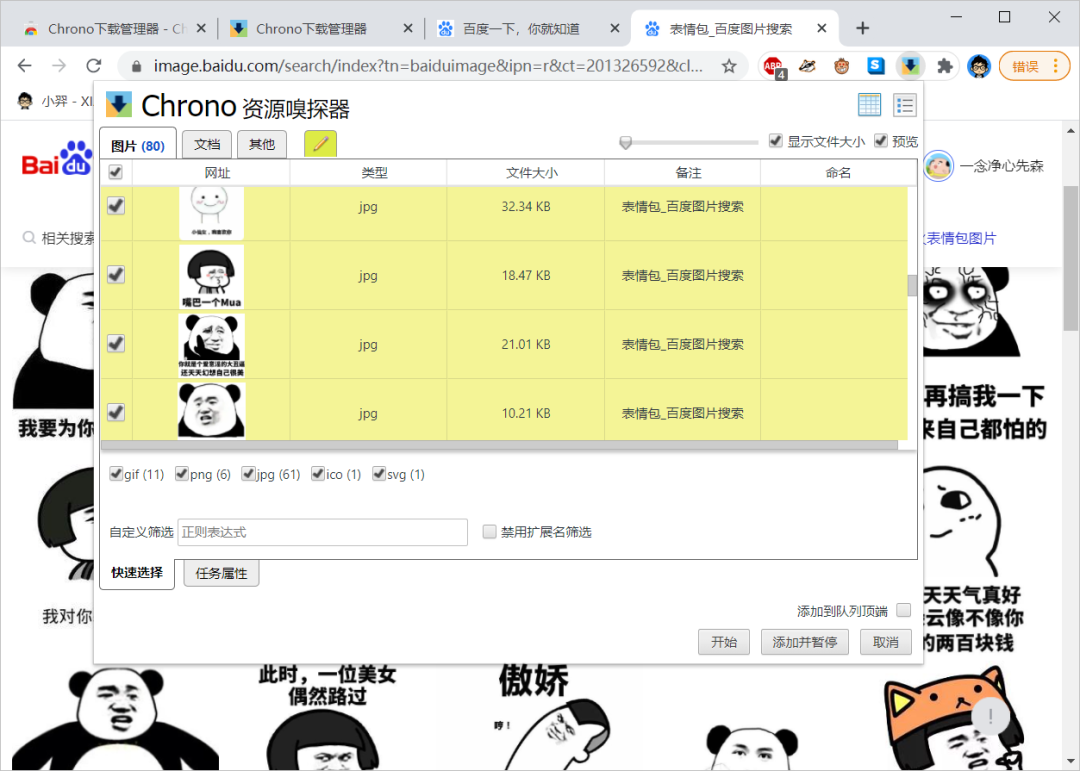1080x771 pixels.
Task: Click the Chrono logo in the sniffer header
Action: pyautogui.click(x=118, y=105)
